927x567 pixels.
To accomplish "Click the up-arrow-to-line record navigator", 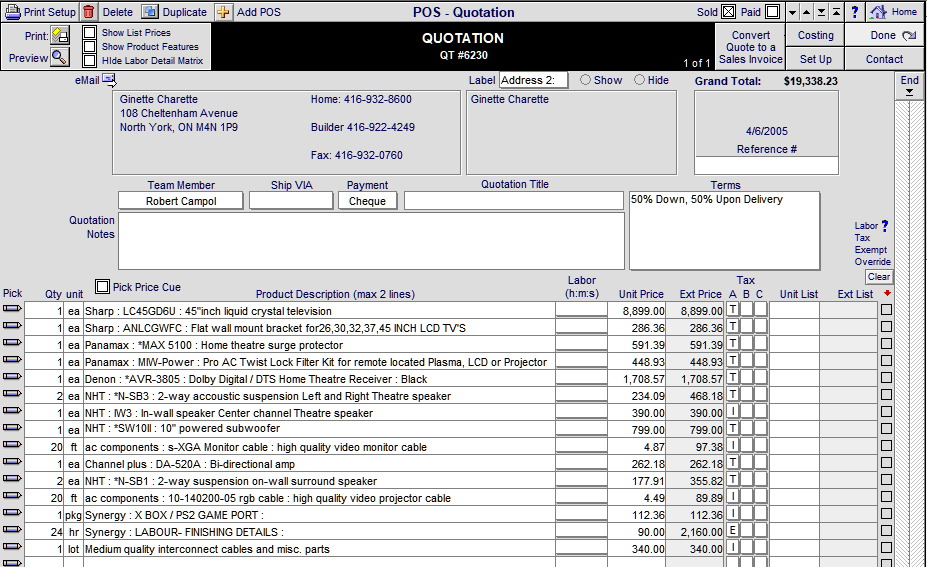I will click(836, 12).
